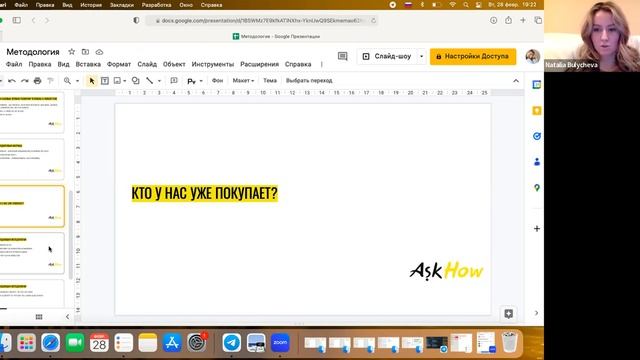Open the Фон background settings
This screenshot has height=360, width=640.
pyautogui.click(x=217, y=80)
